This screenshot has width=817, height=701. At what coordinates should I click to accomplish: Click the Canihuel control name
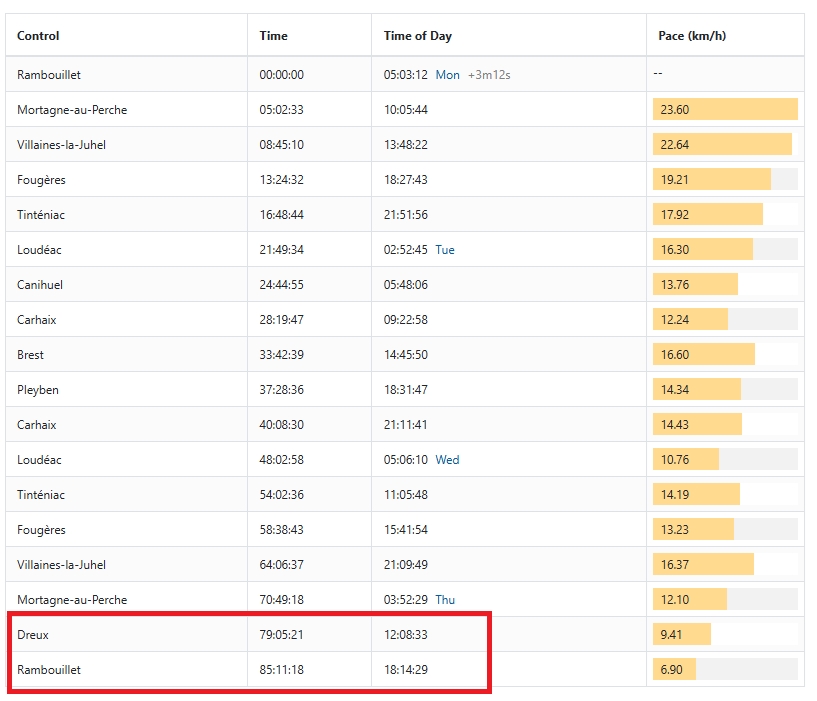(40, 285)
